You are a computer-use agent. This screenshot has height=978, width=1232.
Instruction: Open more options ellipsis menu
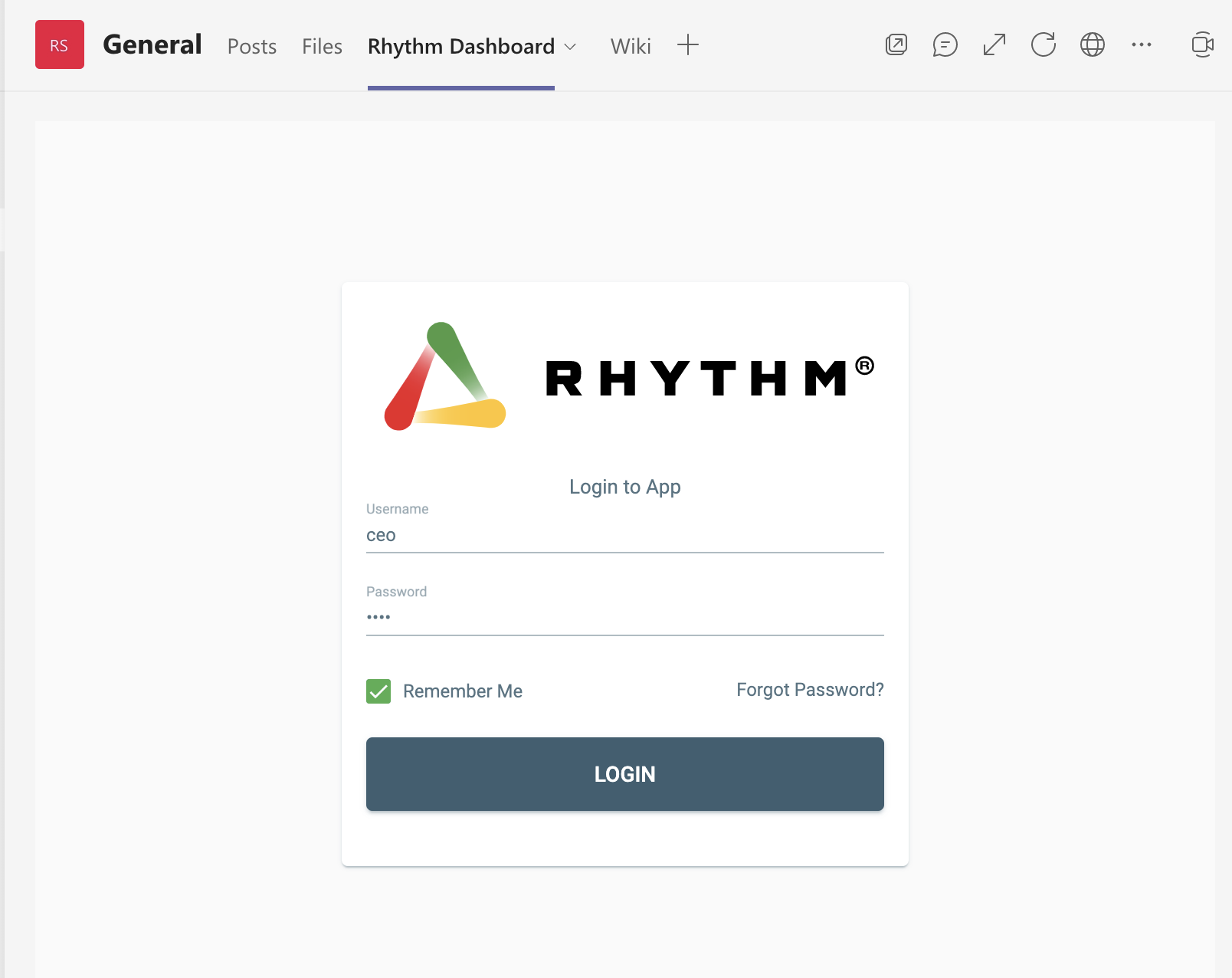(1142, 44)
